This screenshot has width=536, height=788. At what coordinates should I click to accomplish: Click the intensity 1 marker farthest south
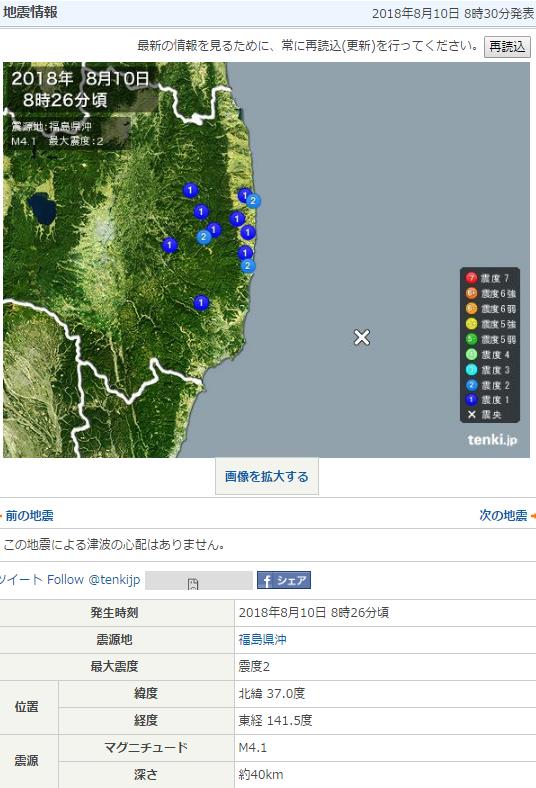(x=201, y=303)
